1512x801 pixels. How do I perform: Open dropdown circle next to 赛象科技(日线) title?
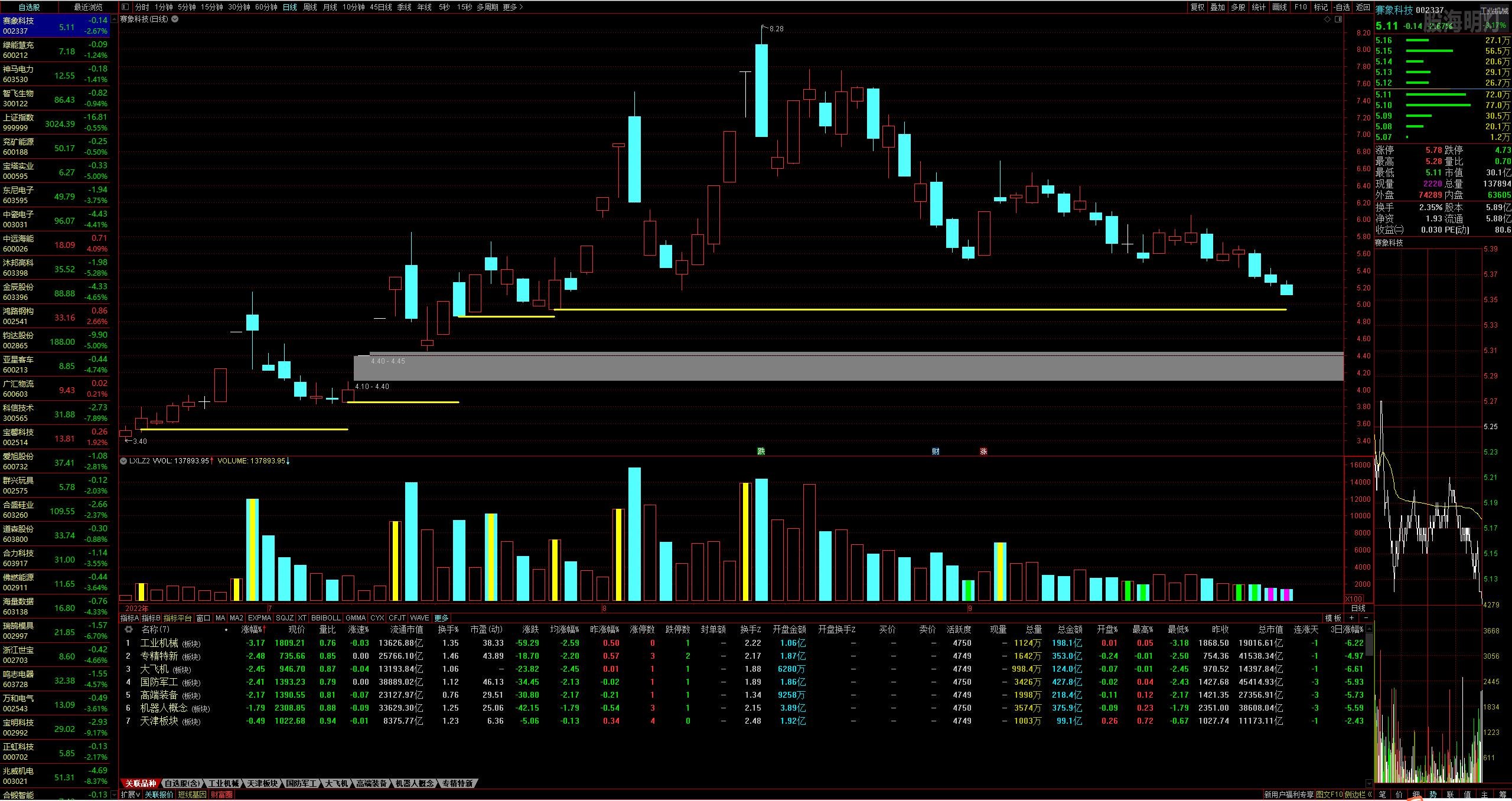175,19
